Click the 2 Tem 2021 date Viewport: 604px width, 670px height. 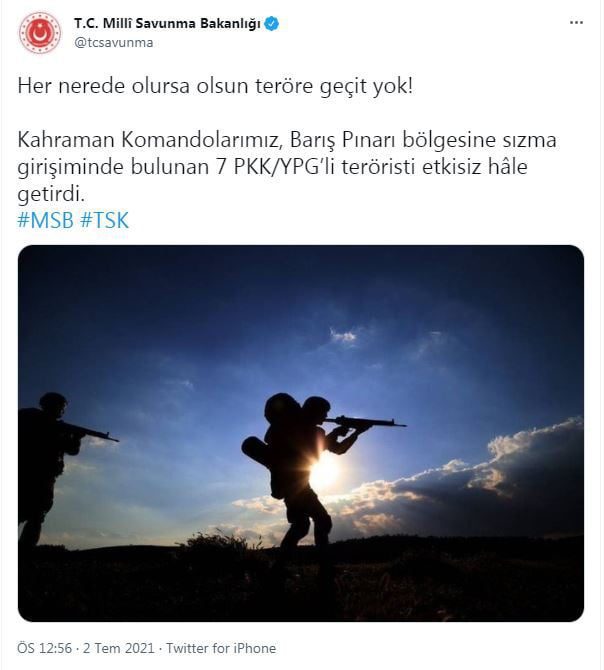(118, 648)
